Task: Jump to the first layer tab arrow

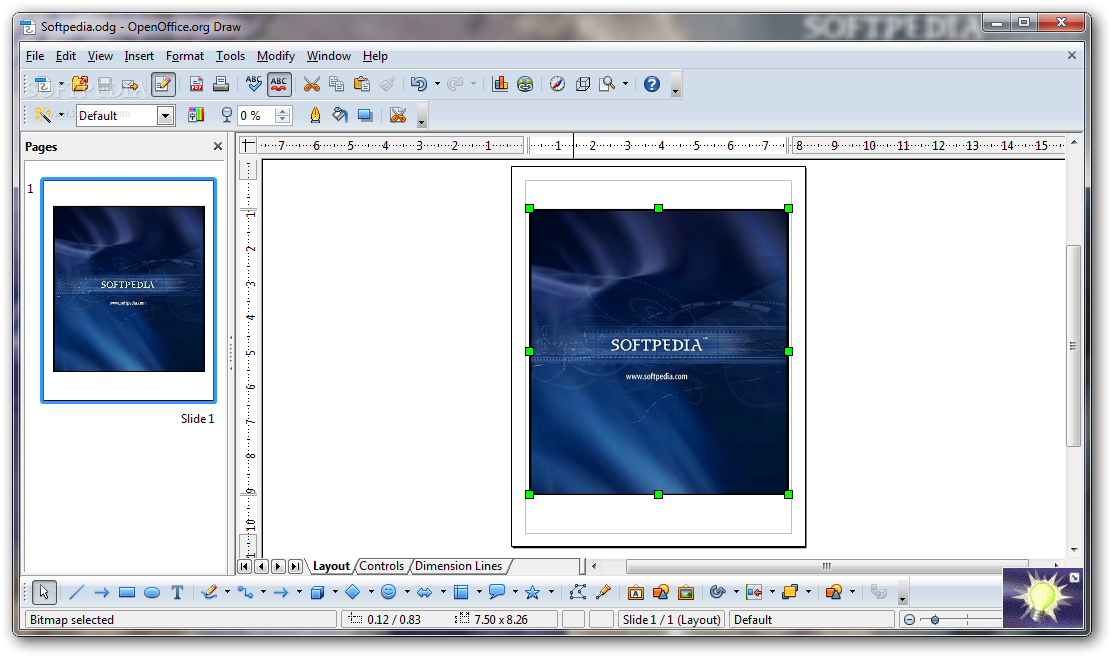Action: 245,566
